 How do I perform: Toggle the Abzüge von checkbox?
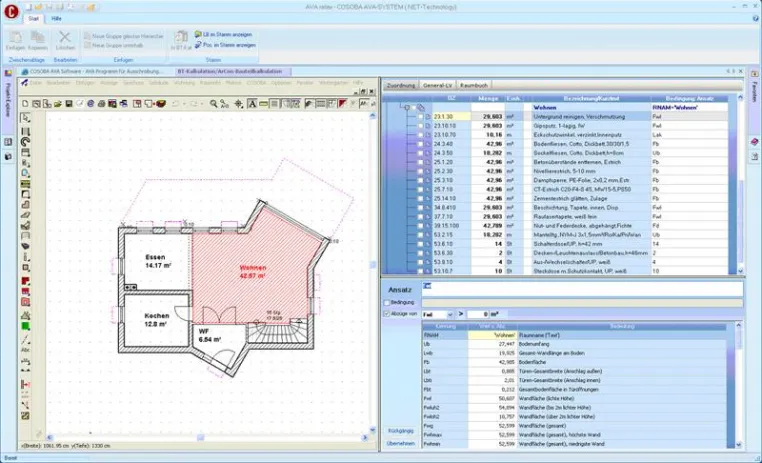point(387,314)
